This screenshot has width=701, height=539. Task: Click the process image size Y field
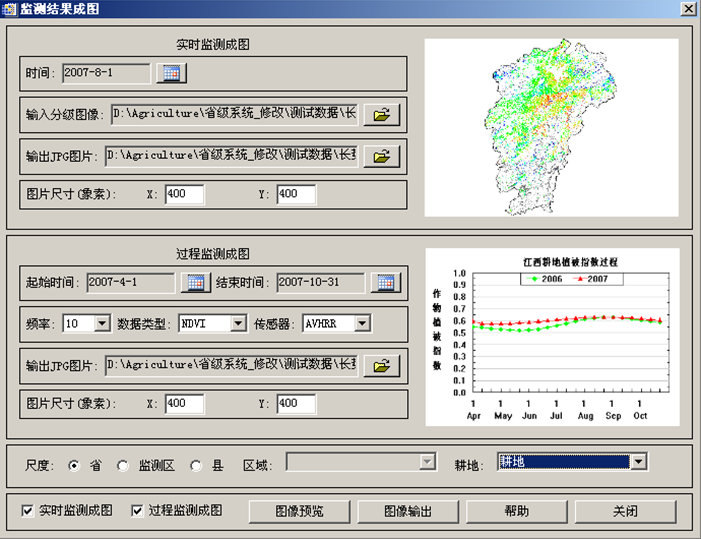click(296, 404)
